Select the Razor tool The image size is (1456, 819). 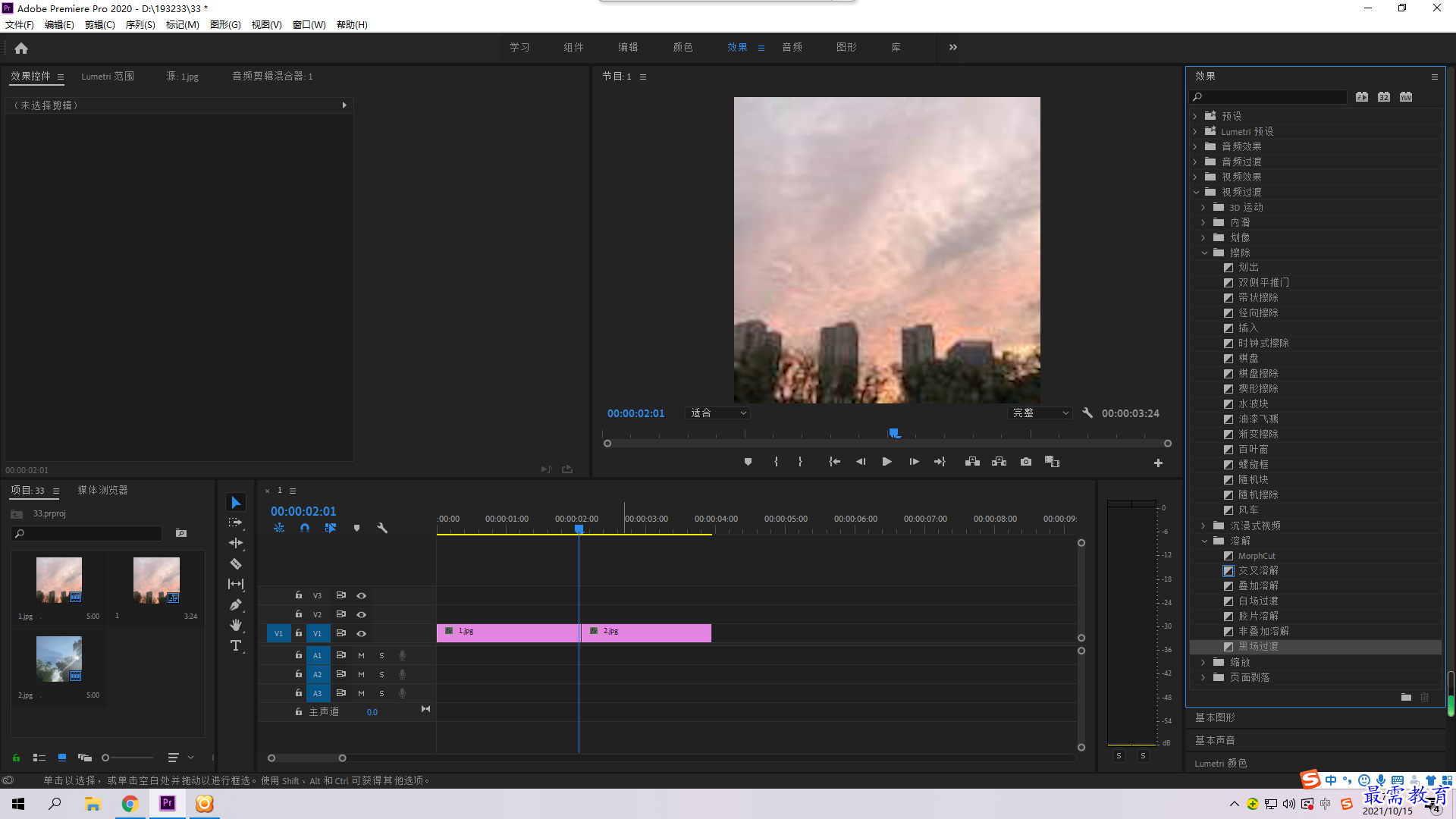pos(236,563)
